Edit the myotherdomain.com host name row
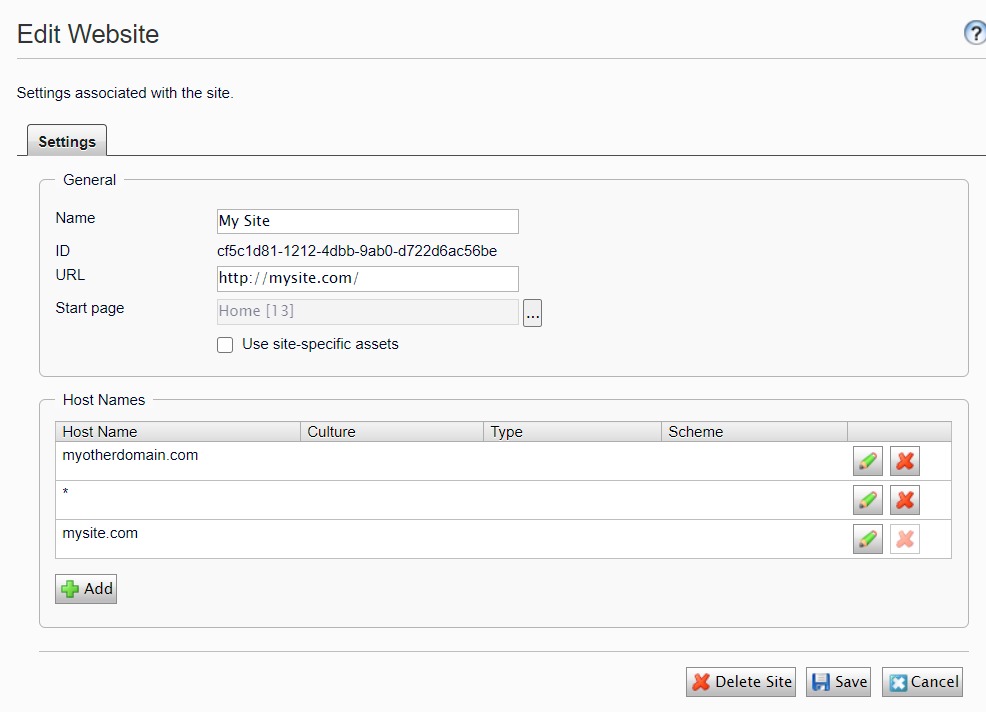Image resolution: width=986 pixels, height=712 pixels. point(867,461)
